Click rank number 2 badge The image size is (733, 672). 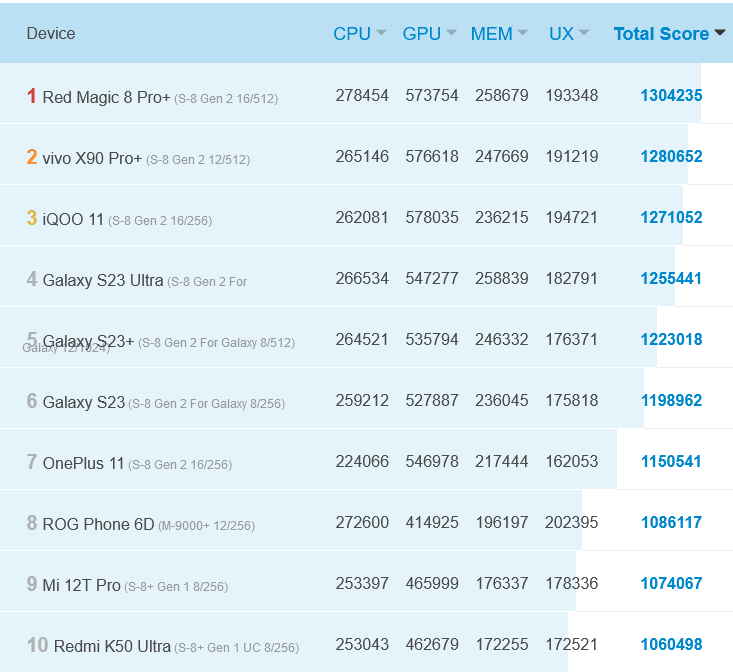tap(31, 157)
